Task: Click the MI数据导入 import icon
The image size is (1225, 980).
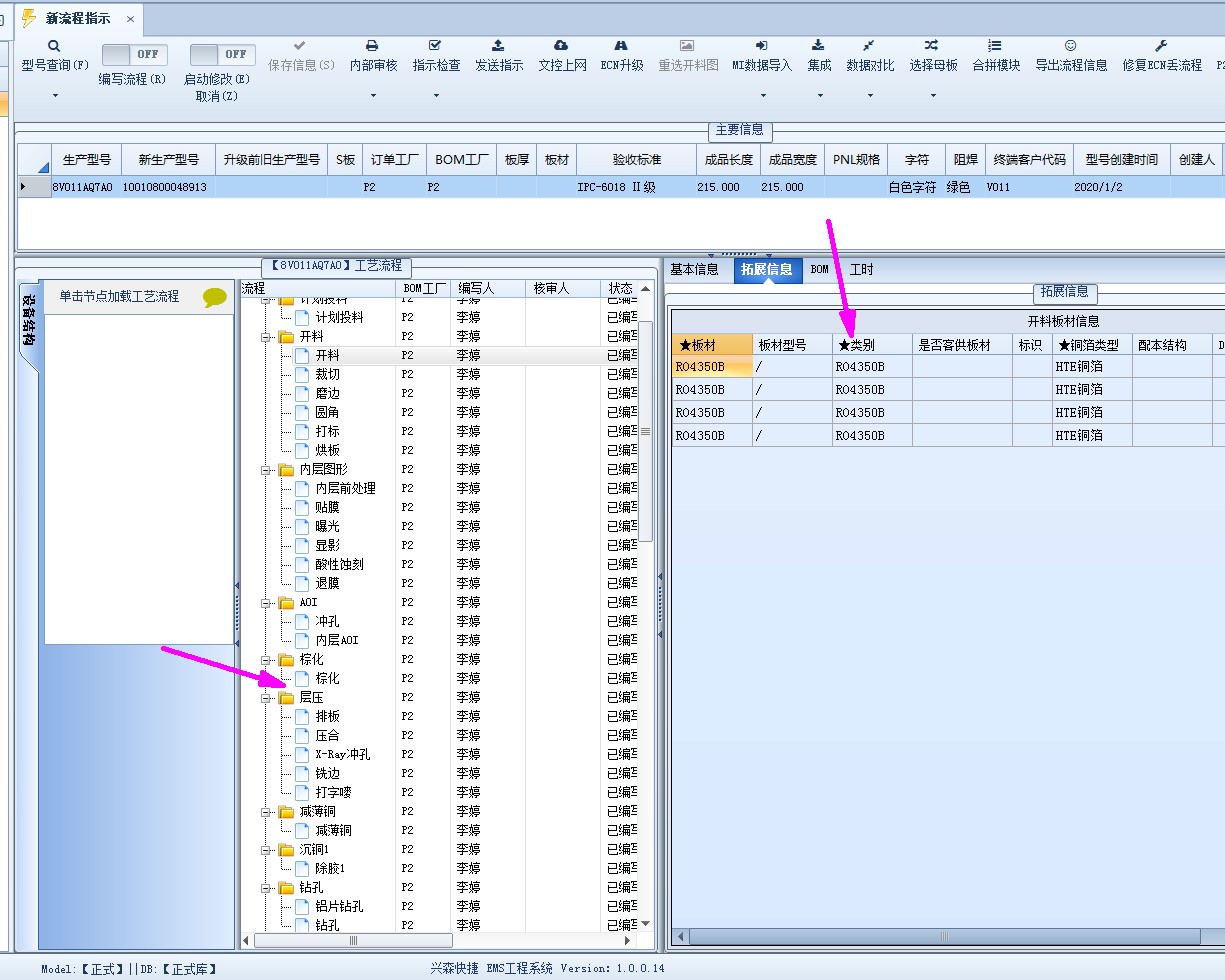Action: coord(761,46)
